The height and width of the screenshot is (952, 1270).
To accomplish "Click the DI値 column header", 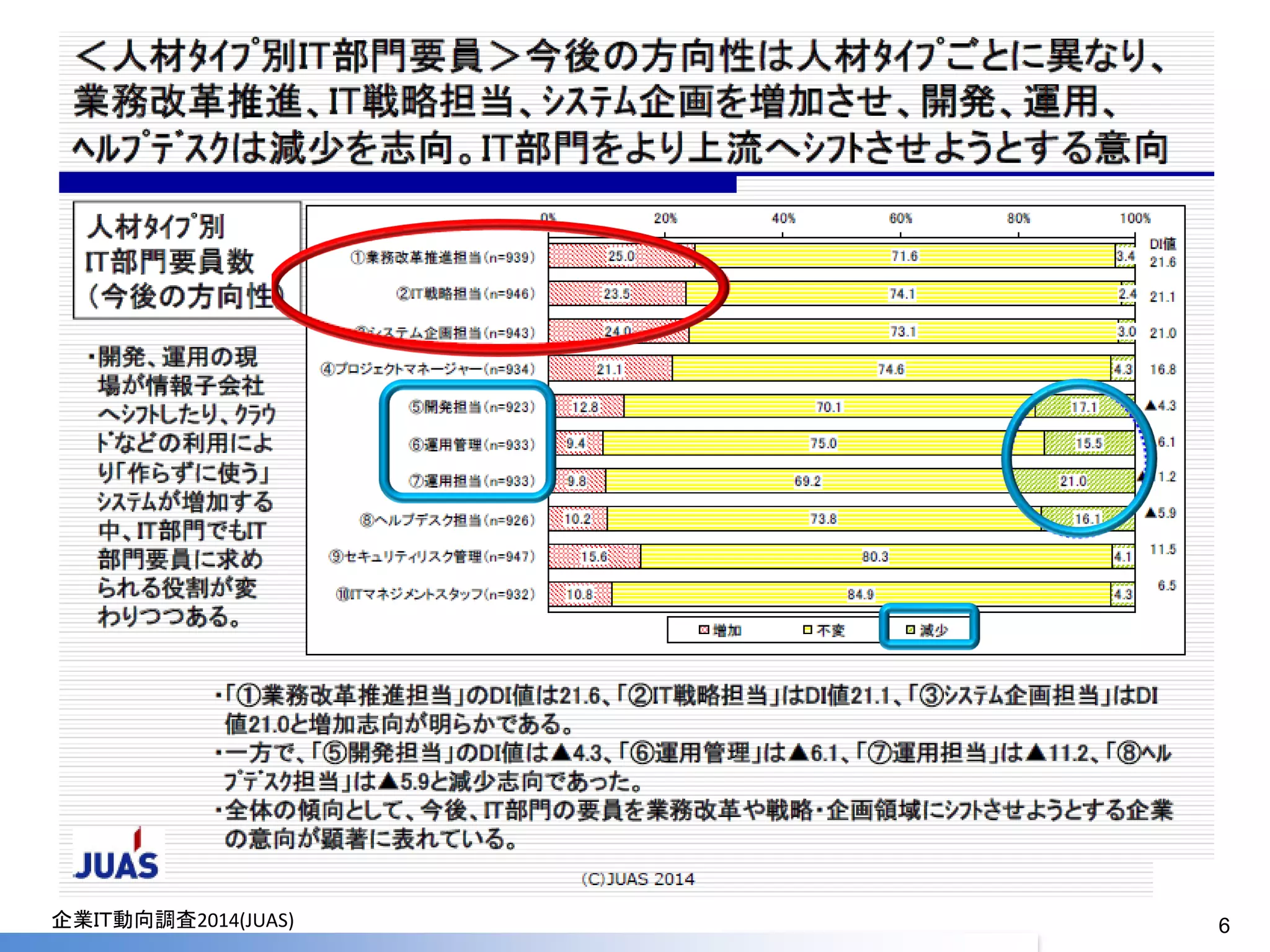I will [x=1163, y=244].
